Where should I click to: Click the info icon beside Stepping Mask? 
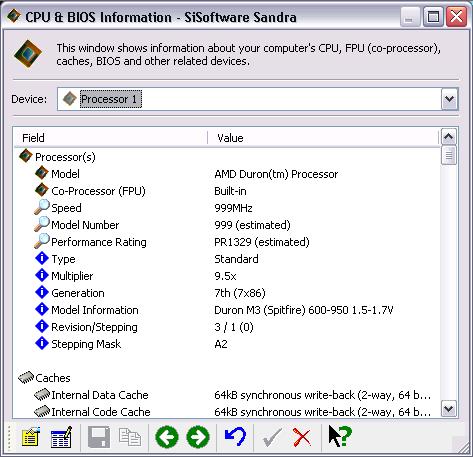[42, 343]
